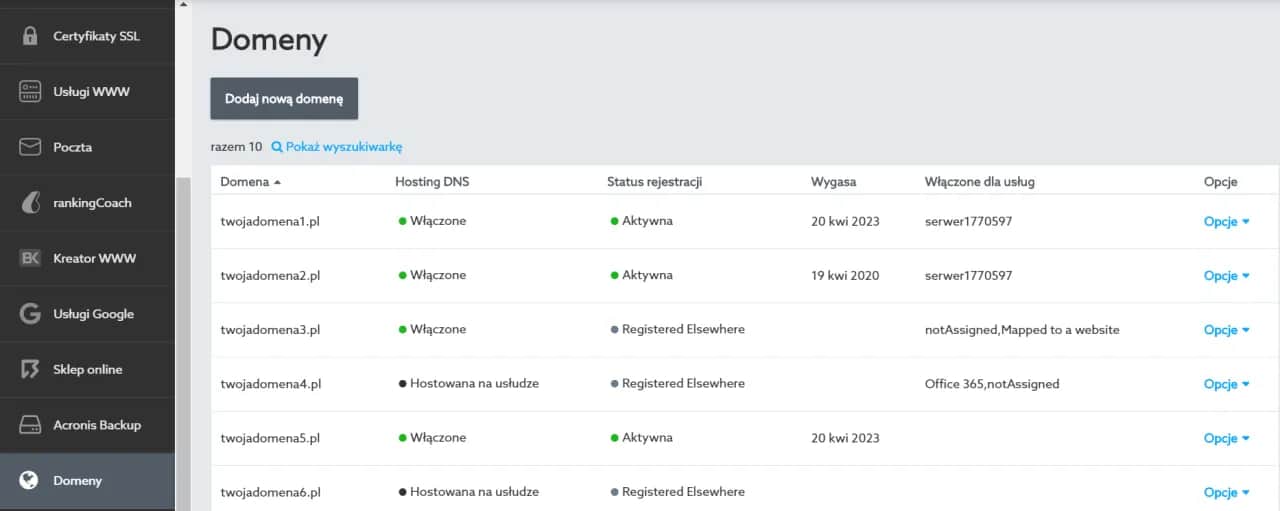The width and height of the screenshot is (1280, 511).
Task: Click the magnifier icon beside Pokaż wyszukiwarkę
Action: tap(277, 147)
